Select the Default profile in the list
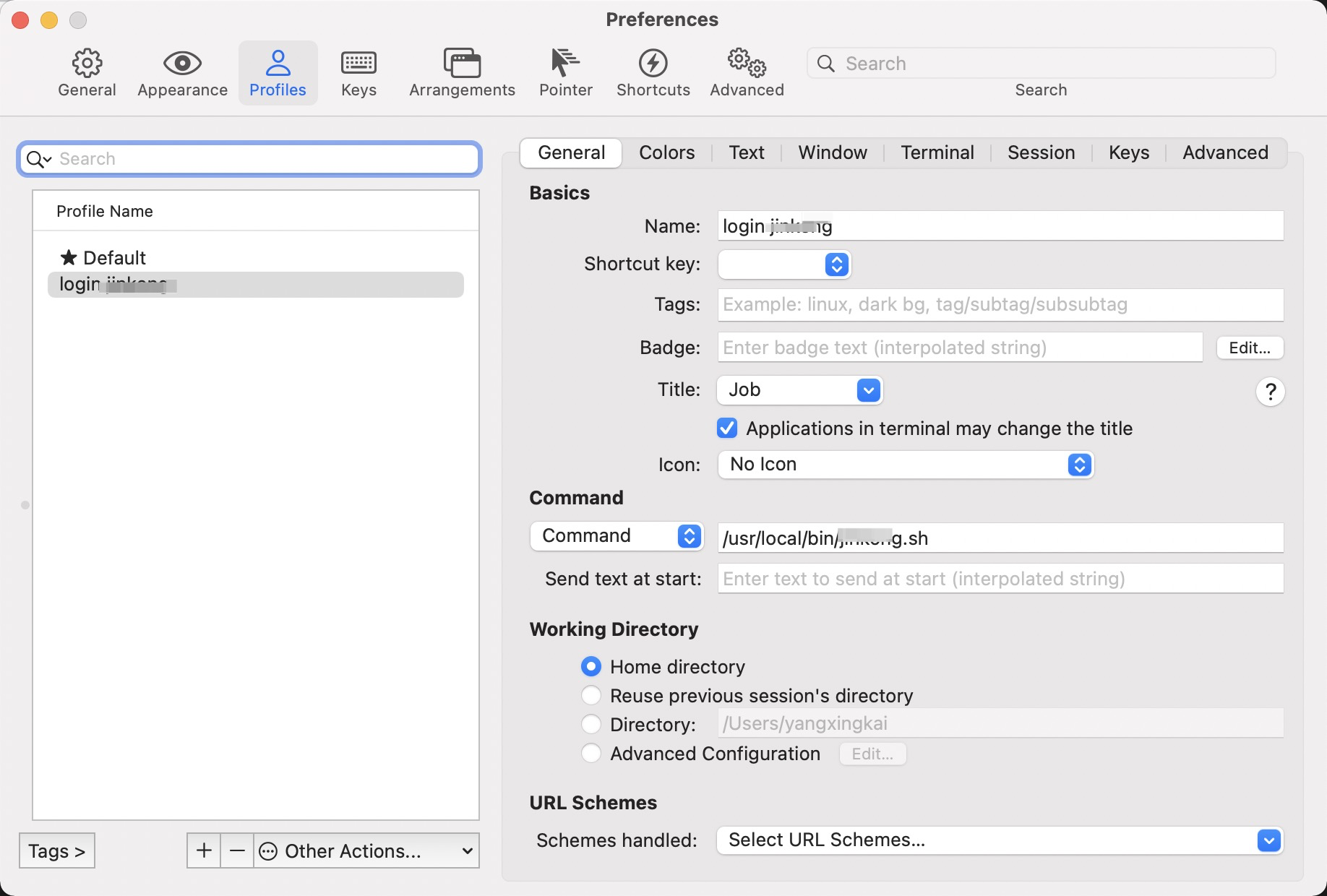1327x896 pixels. [x=114, y=257]
